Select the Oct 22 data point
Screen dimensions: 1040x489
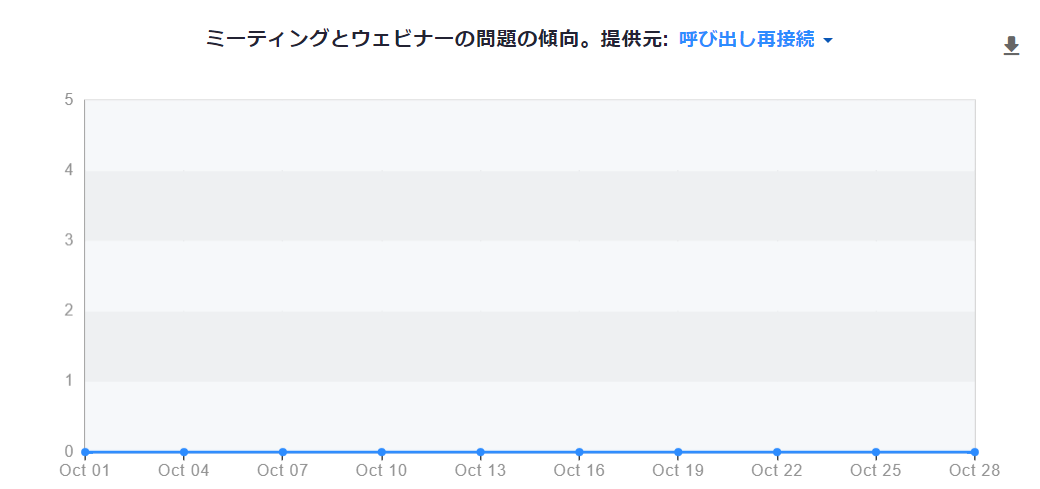pos(777,452)
